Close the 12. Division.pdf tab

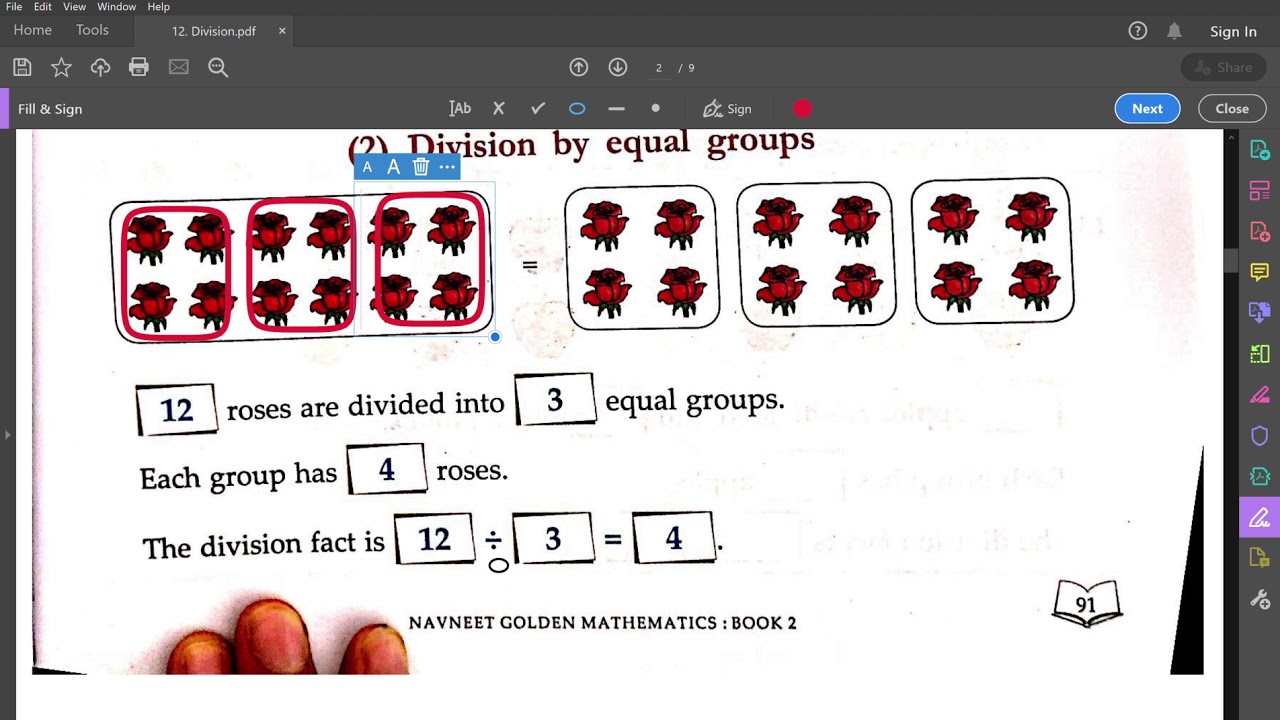click(x=282, y=31)
